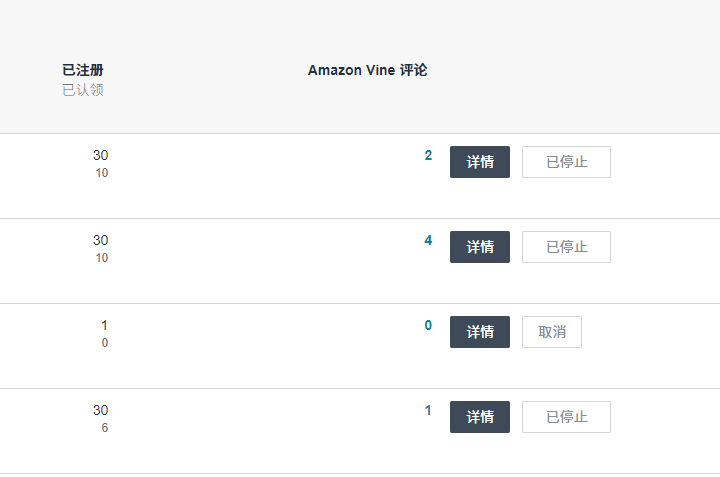Click 已停止 in the row with 6 claimed

(x=566, y=417)
